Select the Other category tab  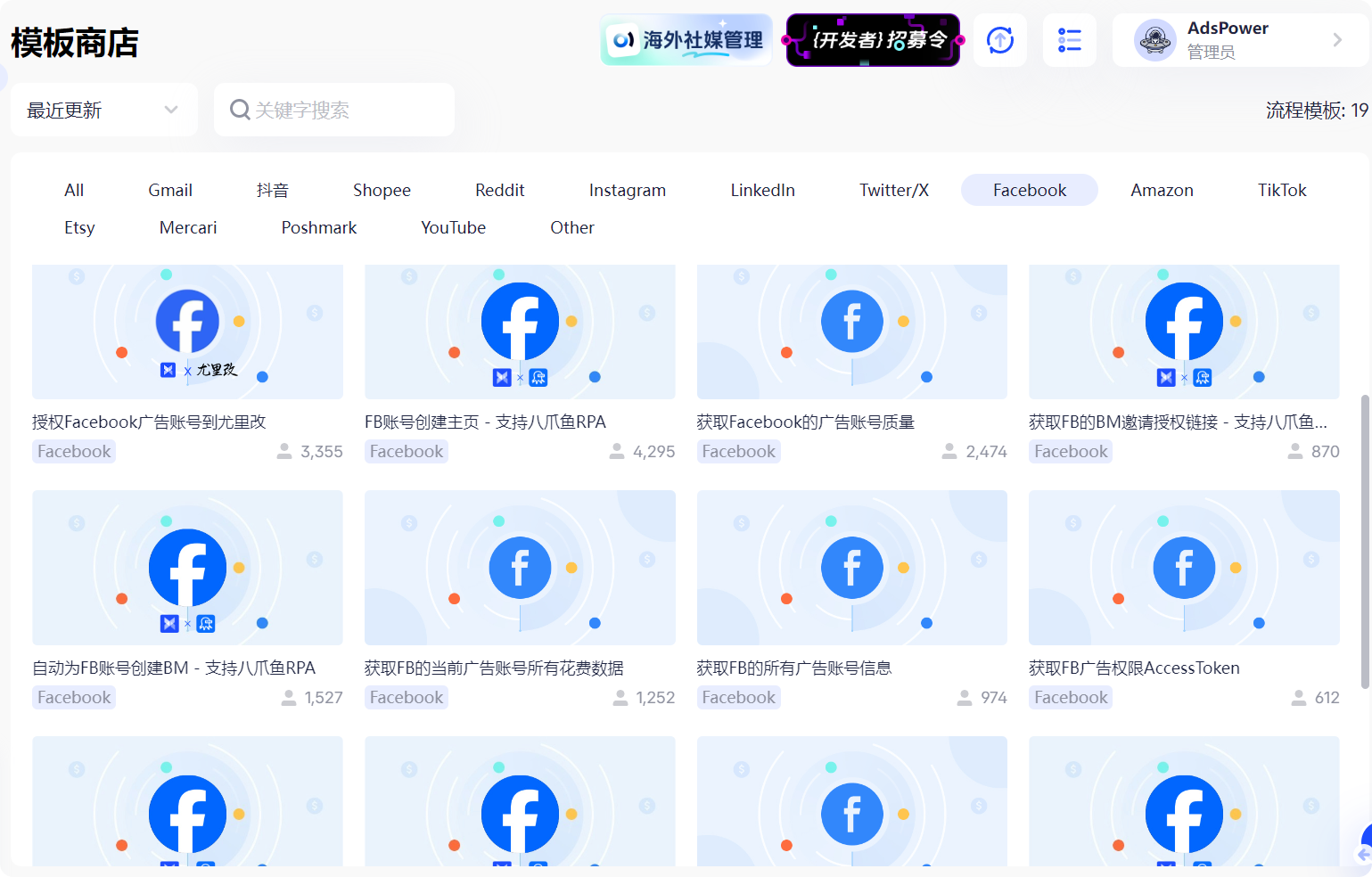[571, 227]
